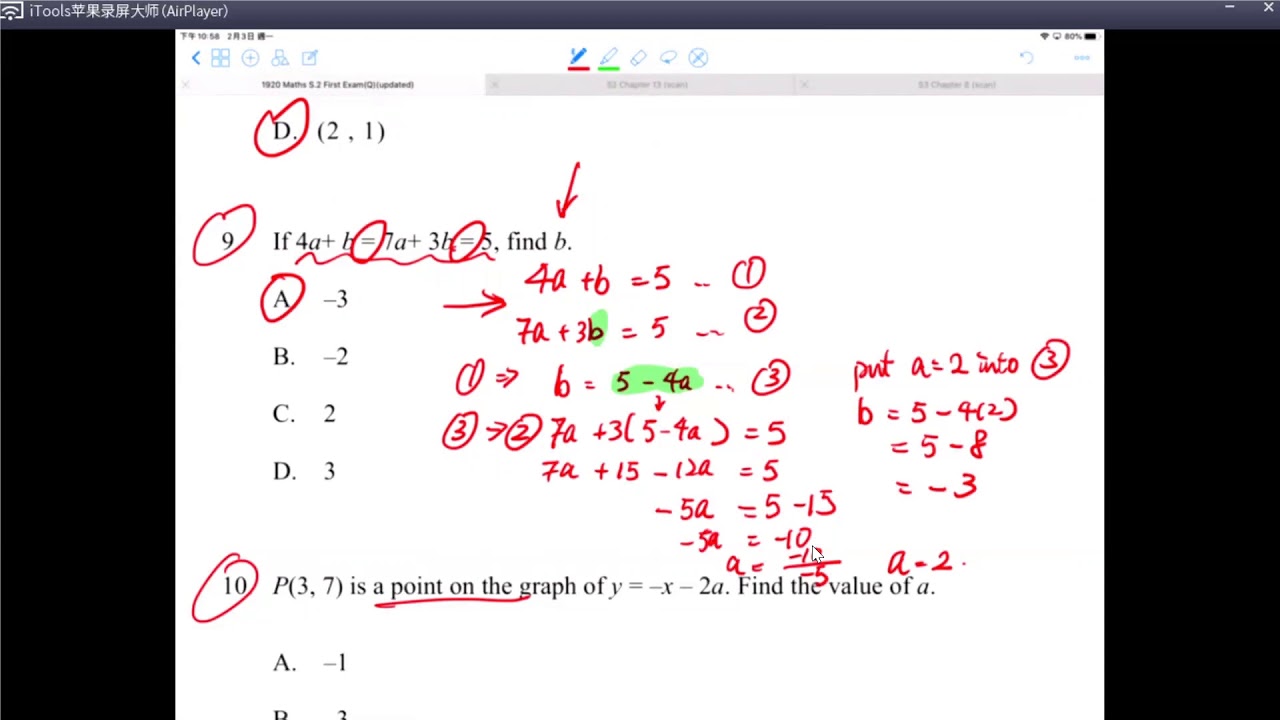Select the lasso selection tool
The height and width of the screenshot is (720, 1280).
(x=668, y=58)
